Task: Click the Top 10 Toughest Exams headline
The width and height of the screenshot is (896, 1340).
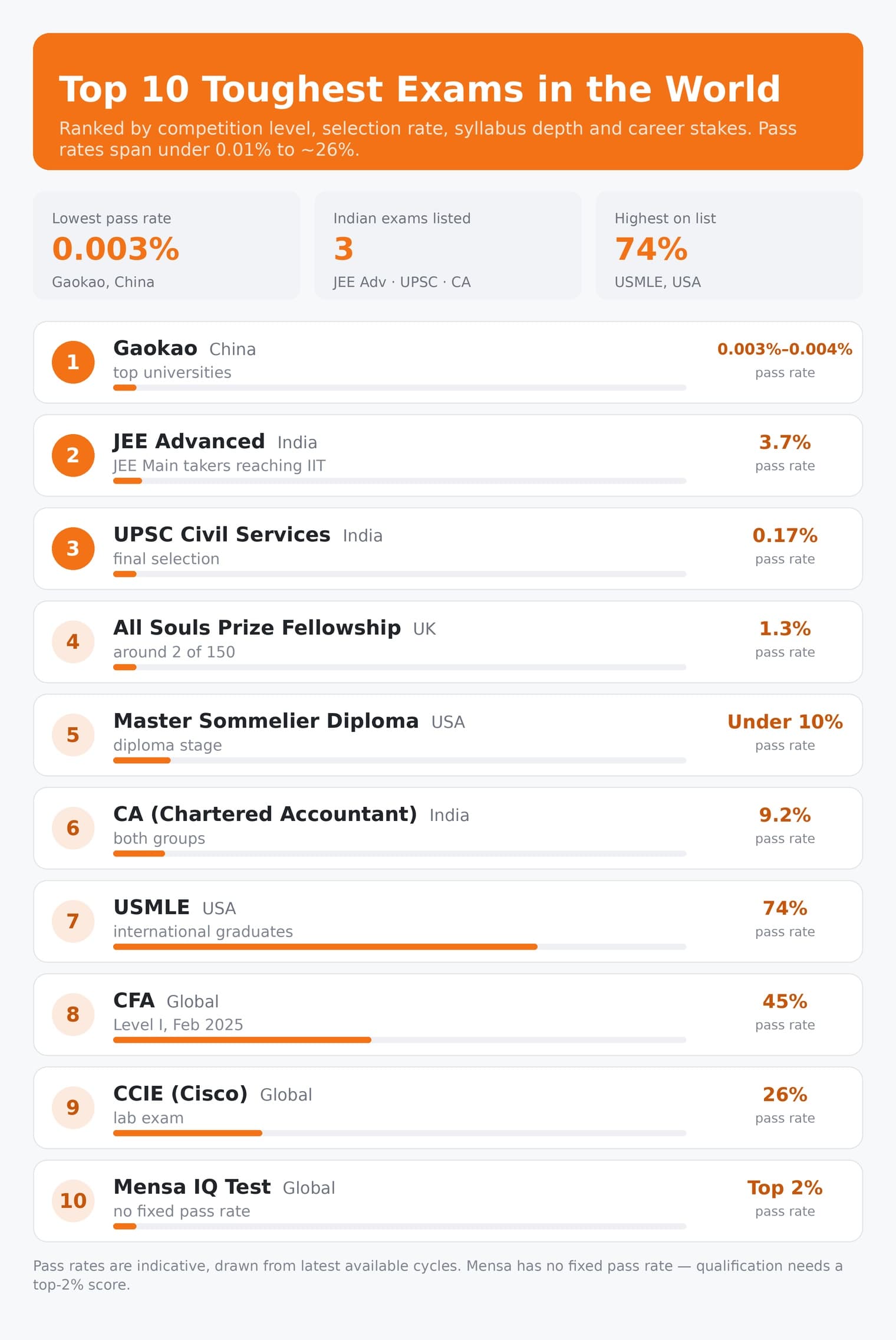Action: point(420,89)
